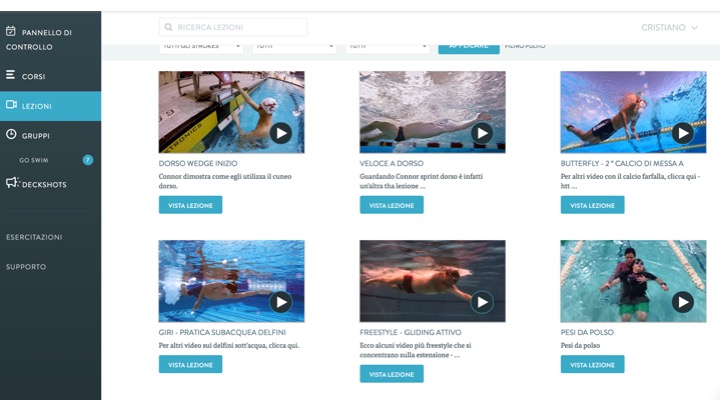Open the Go Swim group
This screenshot has width=720, height=411.
coord(34,160)
